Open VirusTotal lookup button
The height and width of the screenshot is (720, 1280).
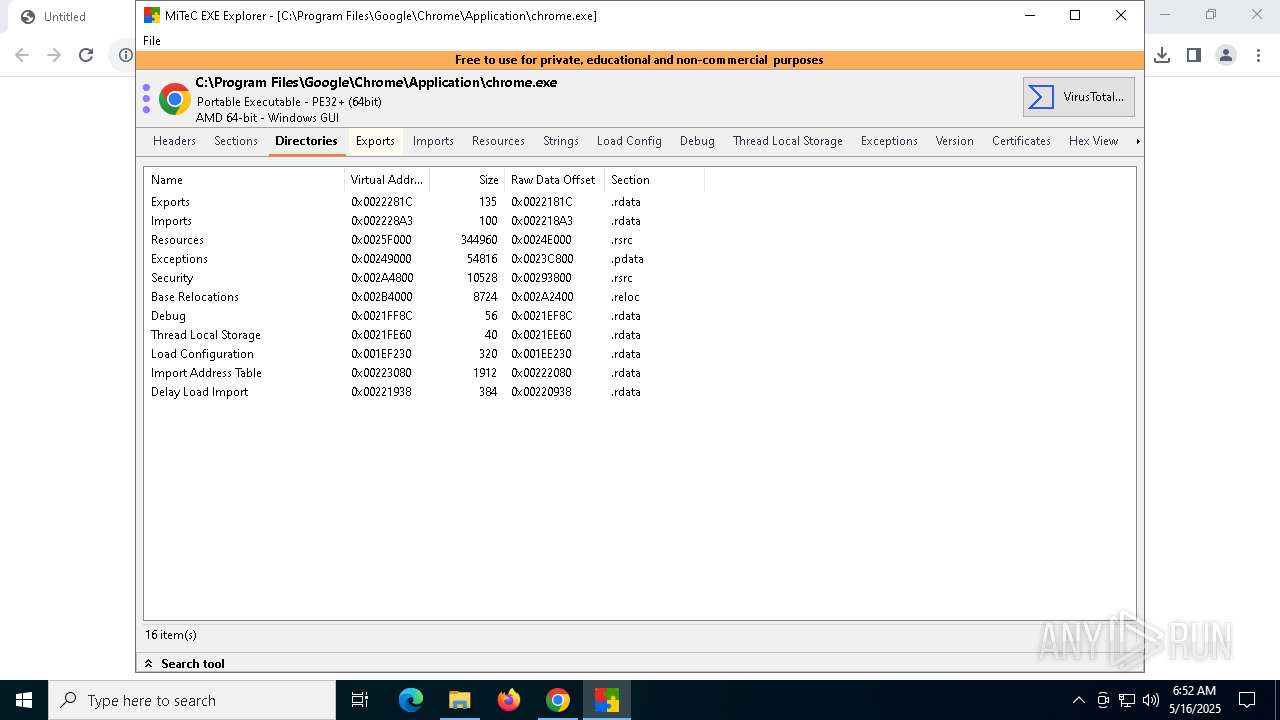pyautogui.click(x=1078, y=97)
